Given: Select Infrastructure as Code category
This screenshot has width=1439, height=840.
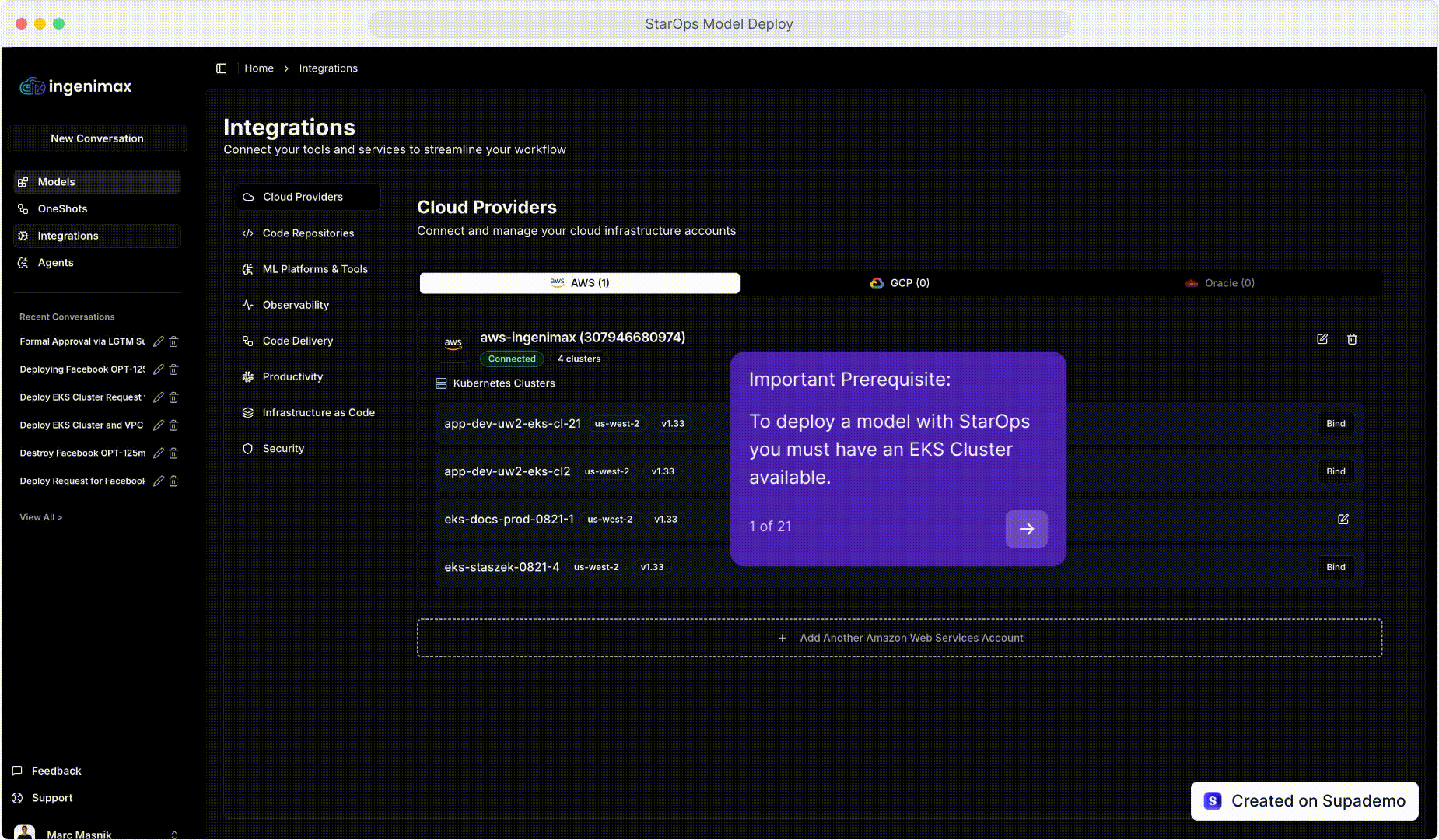Looking at the screenshot, I should coord(308,412).
